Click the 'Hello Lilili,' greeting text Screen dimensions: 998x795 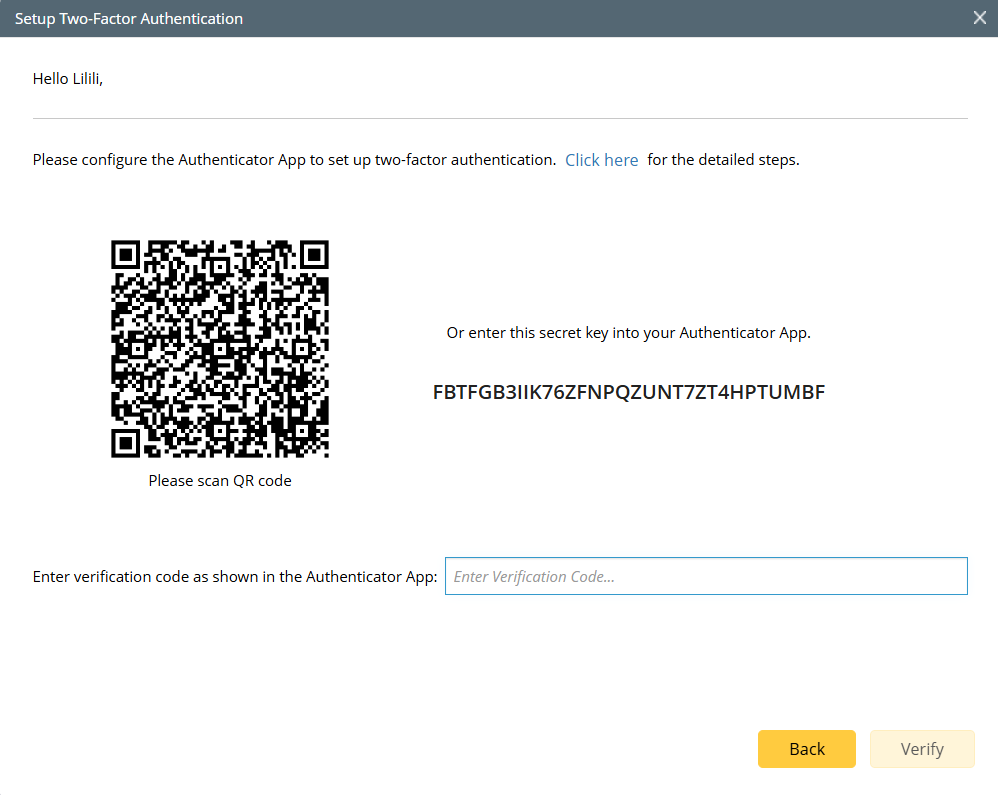[67, 79]
